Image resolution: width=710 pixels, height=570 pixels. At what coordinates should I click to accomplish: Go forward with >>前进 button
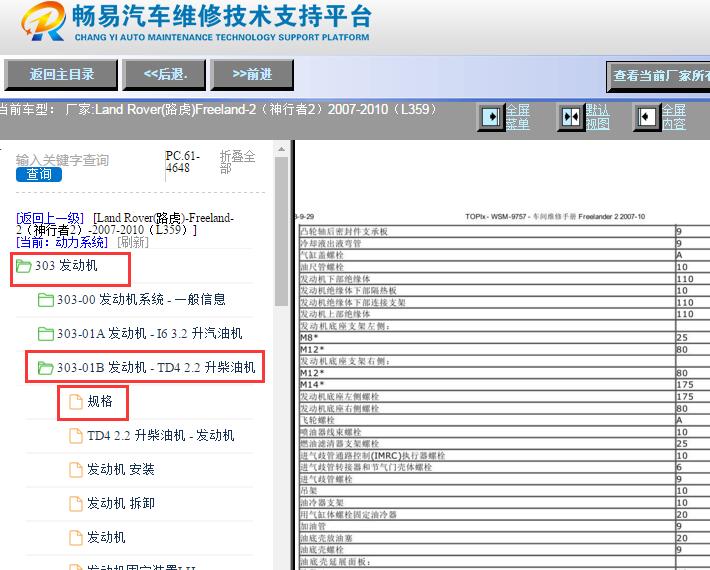(x=252, y=74)
